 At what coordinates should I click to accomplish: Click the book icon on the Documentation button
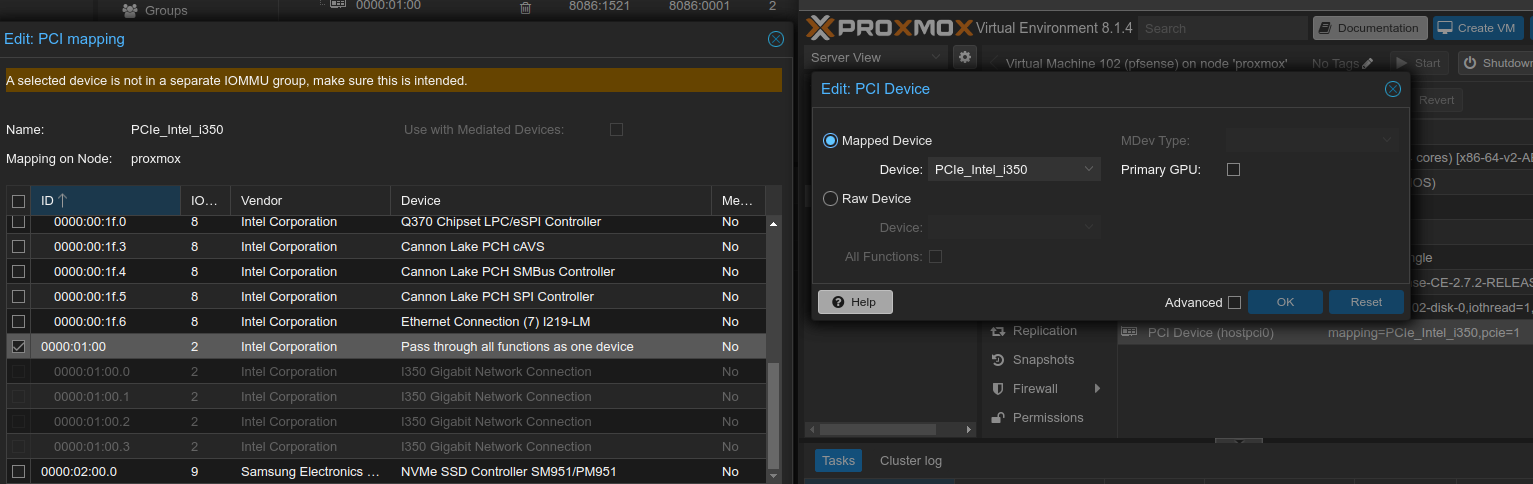(x=1325, y=28)
